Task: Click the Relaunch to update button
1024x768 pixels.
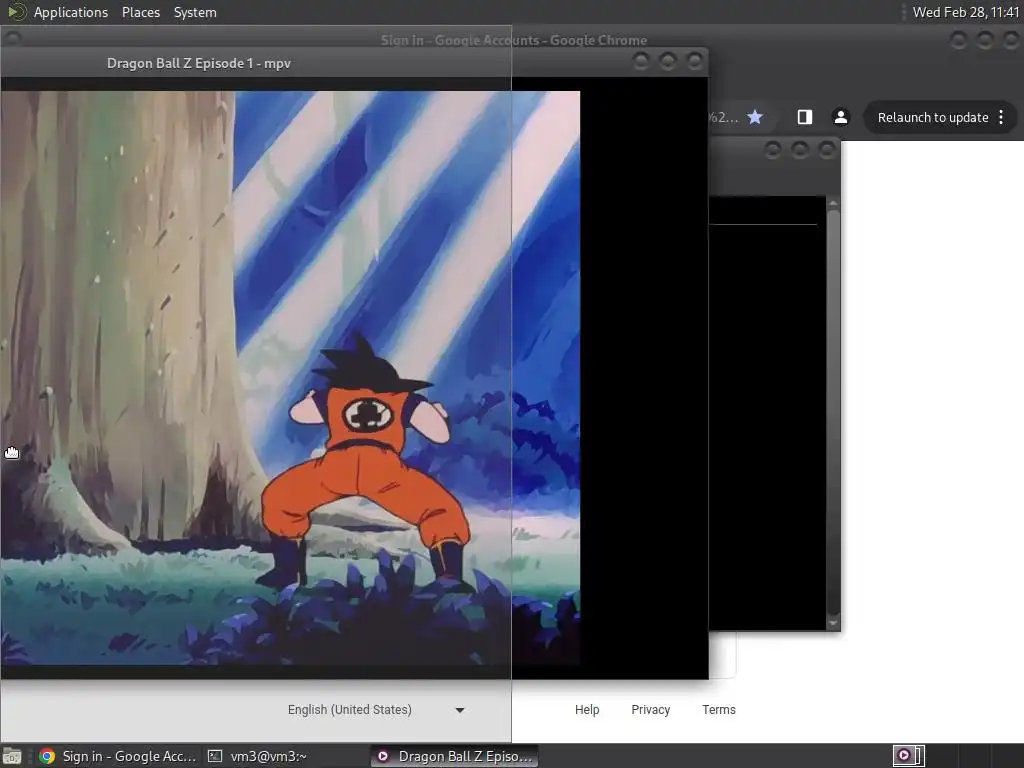Action: click(933, 118)
